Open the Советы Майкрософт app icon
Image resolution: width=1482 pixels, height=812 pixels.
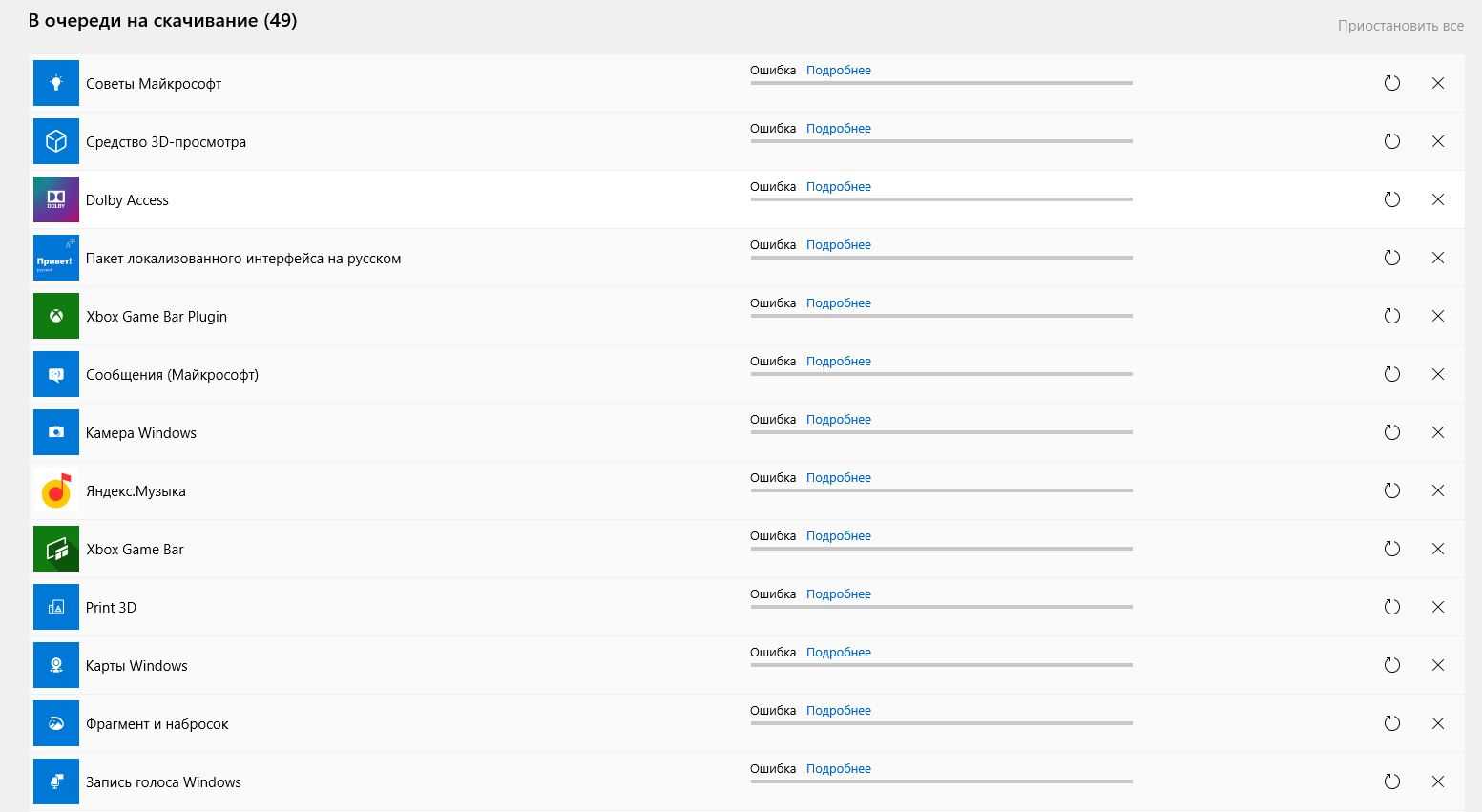click(x=56, y=83)
